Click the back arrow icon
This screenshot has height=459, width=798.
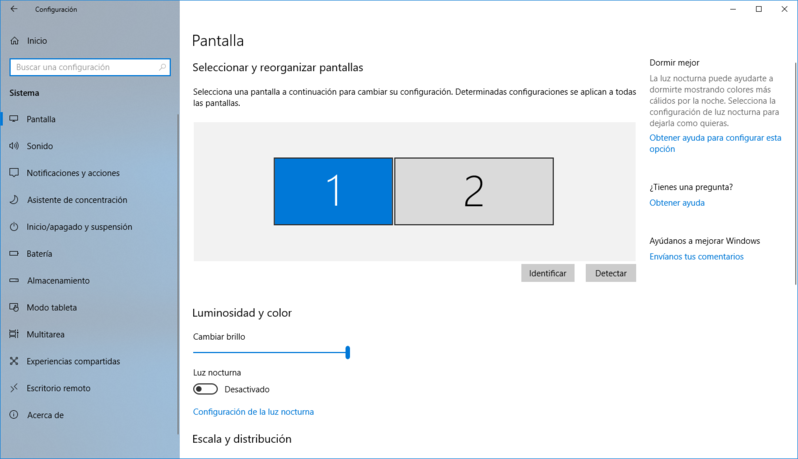[14, 9]
